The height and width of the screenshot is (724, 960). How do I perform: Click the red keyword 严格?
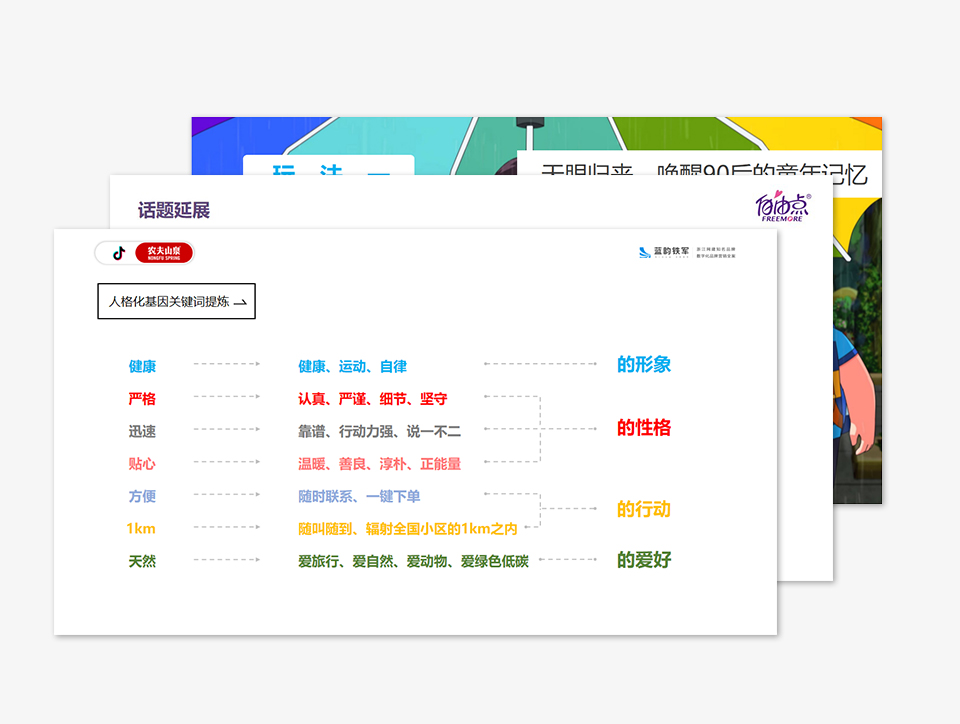142,399
